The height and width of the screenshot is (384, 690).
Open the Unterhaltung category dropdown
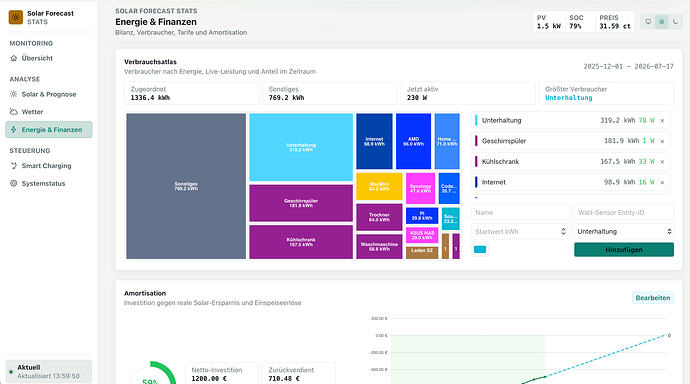624,231
